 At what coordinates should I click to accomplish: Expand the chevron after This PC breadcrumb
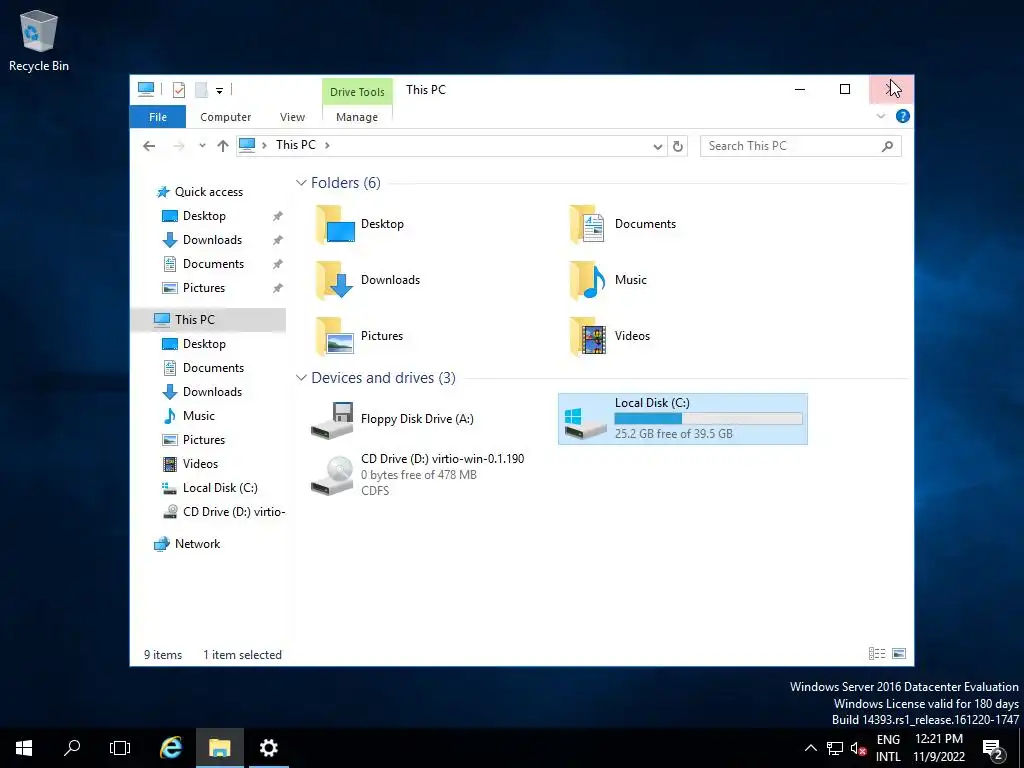(x=327, y=145)
